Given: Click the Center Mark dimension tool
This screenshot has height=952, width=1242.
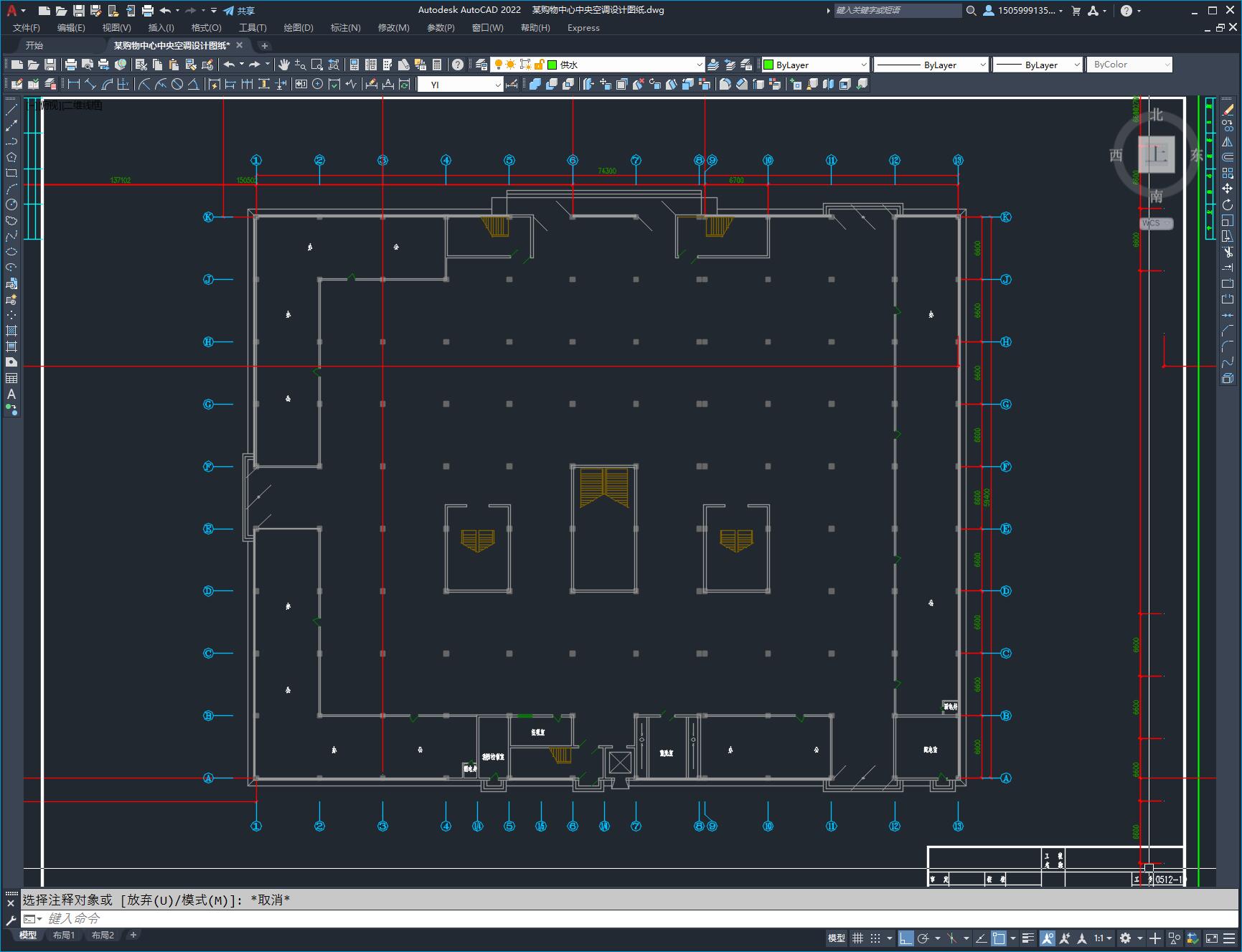Looking at the screenshot, I should pos(317,84).
